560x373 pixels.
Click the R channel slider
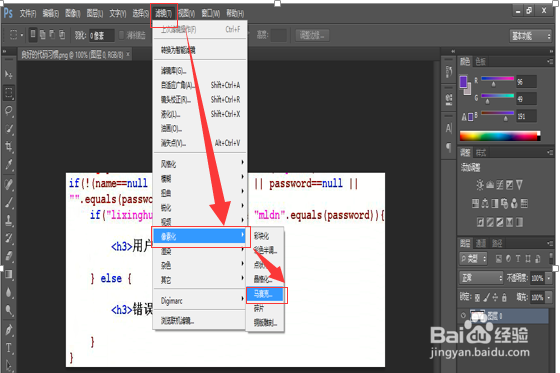(x=498, y=80)
